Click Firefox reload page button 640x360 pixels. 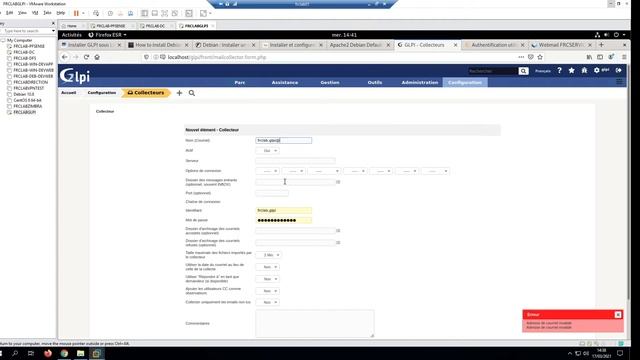click(86, 57)
